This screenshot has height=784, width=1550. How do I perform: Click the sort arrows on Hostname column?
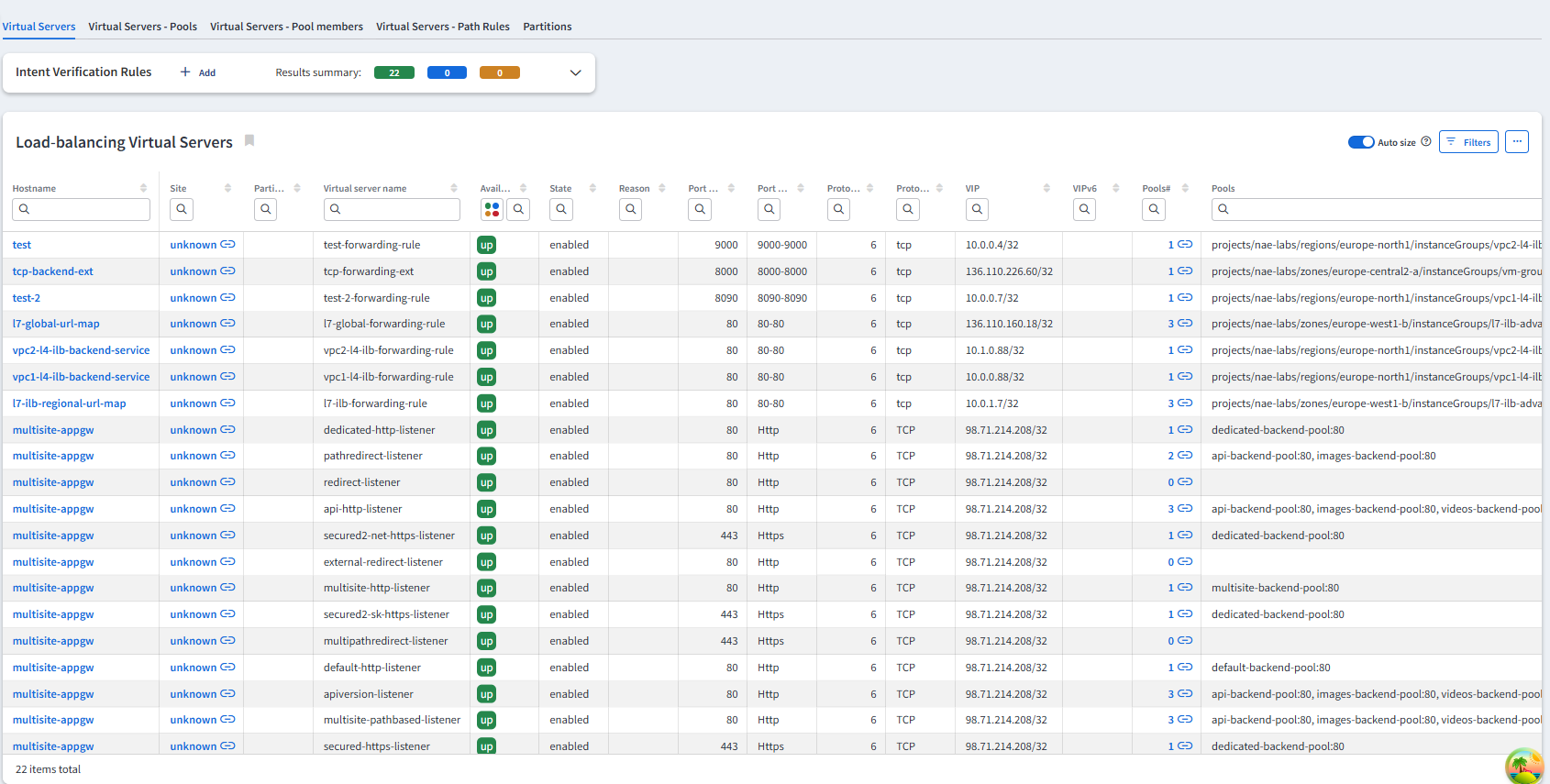point(143,188)
